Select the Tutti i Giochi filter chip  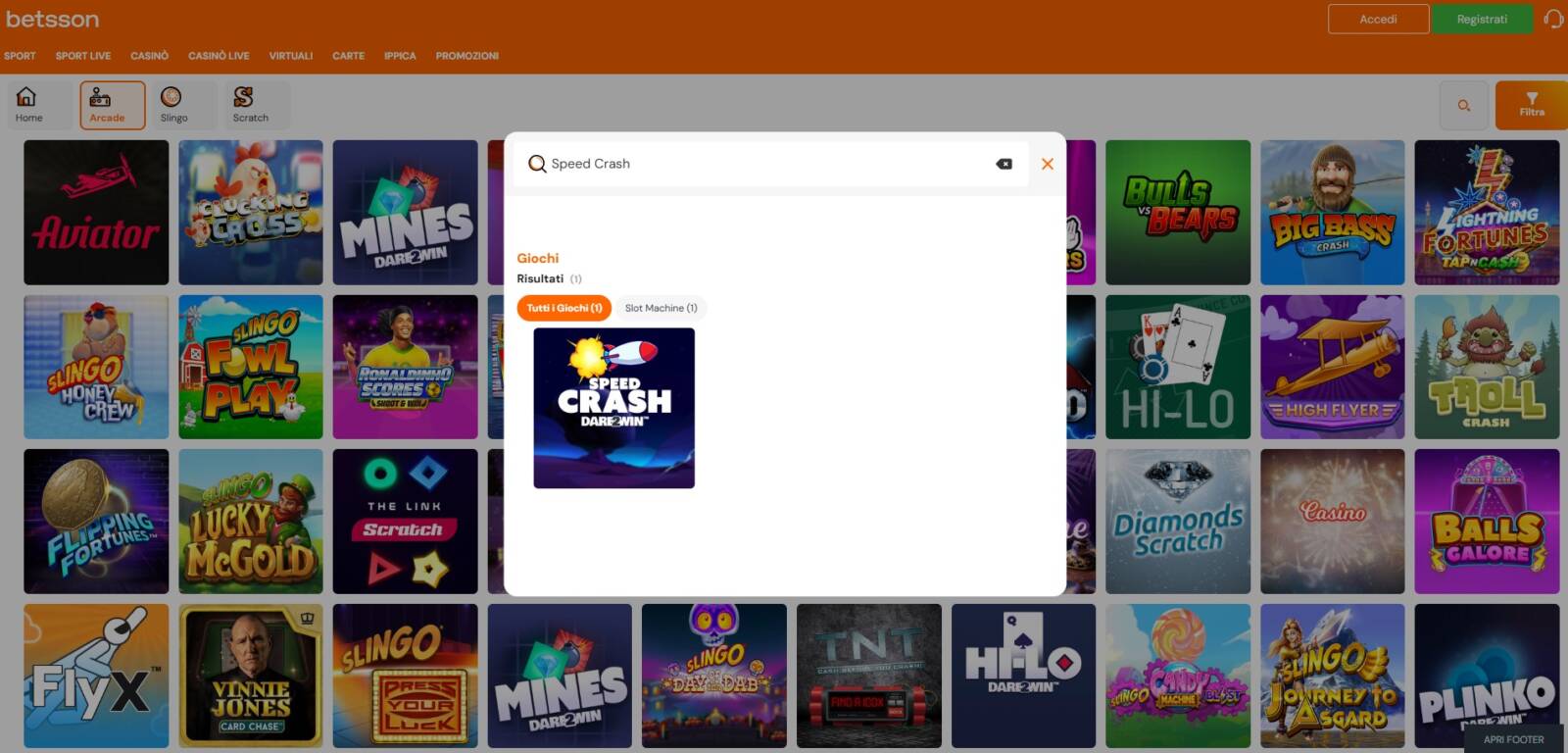(563, 308)
